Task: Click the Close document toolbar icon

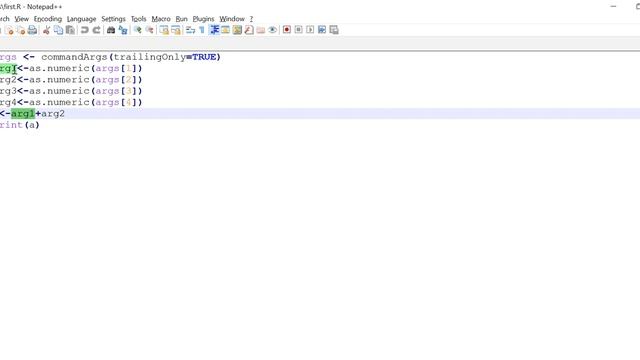Action: 9,30
